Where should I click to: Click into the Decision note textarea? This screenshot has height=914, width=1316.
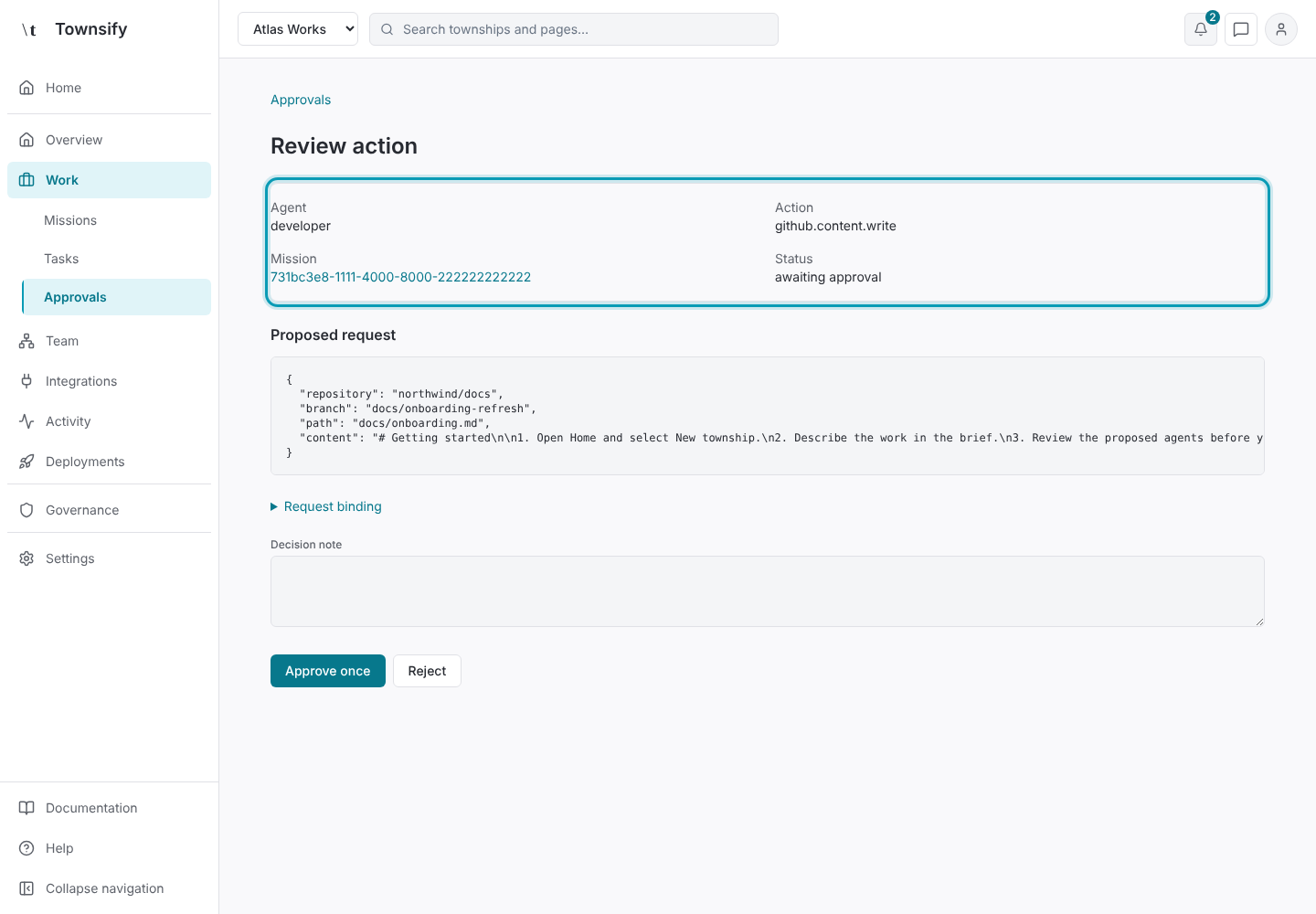click(768, 591)
